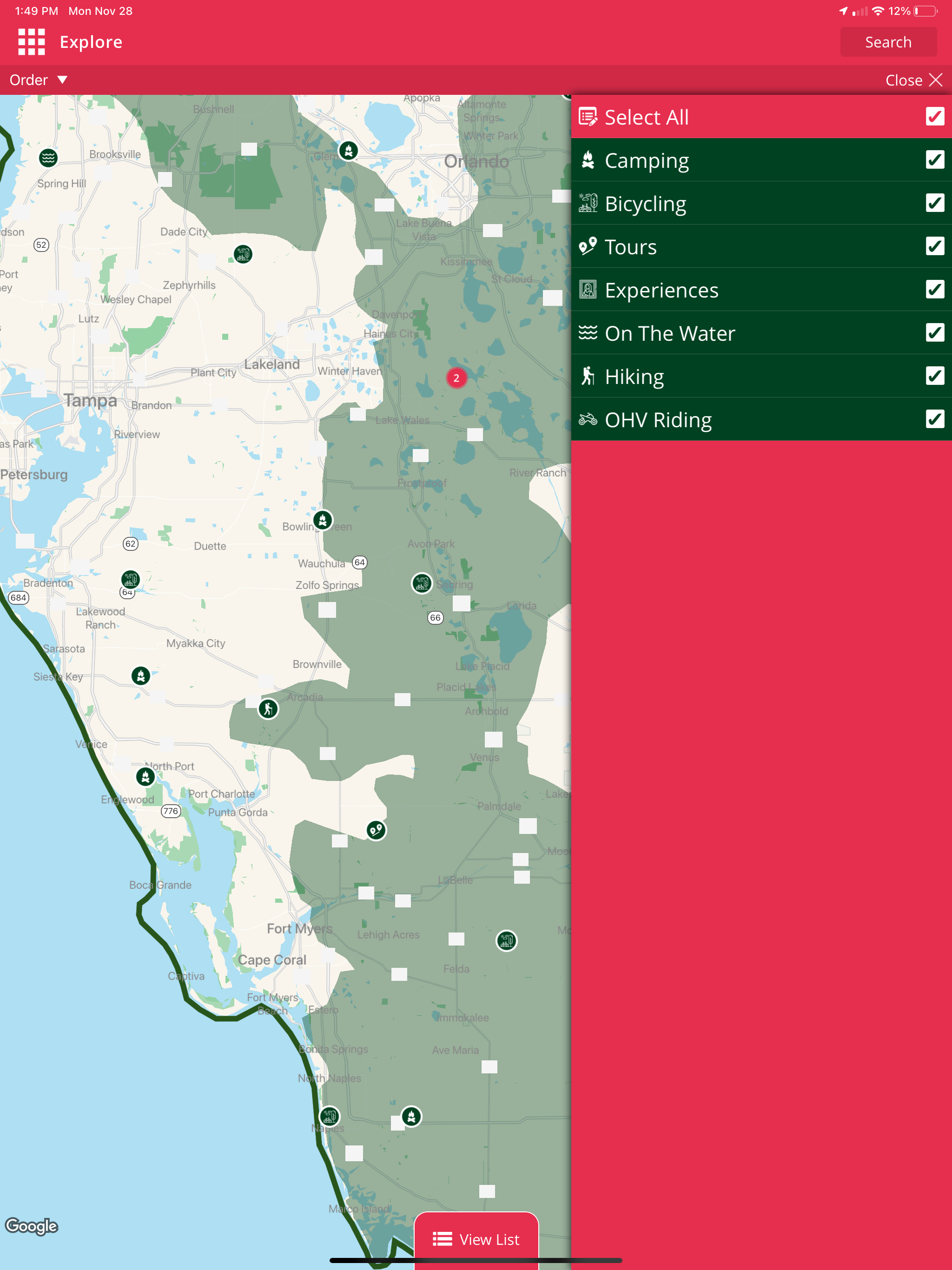This screenshot has width=952, height=1270.
Task: Tap the Tours pin icon in filter list
Action: coord(588,246)
